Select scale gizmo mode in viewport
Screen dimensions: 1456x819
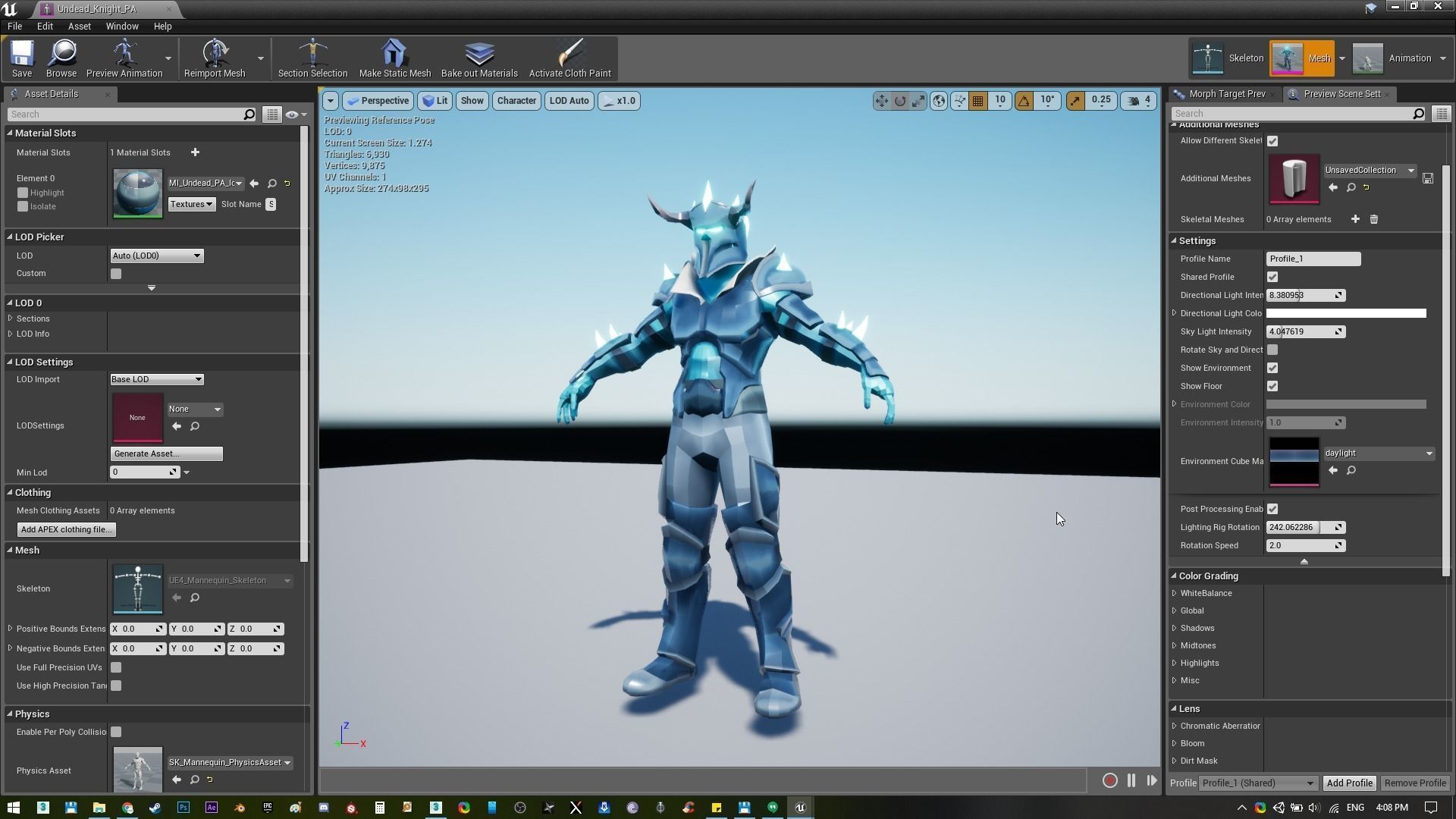918,101
